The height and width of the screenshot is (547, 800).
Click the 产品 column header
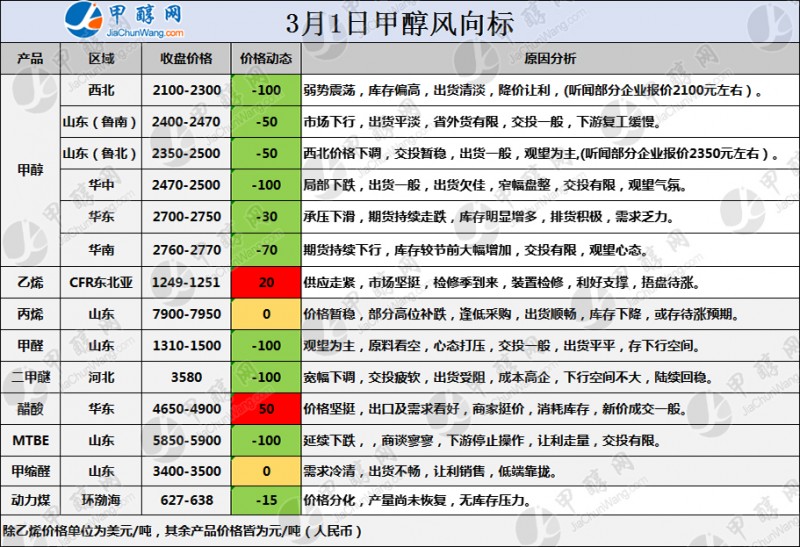pyautogui.click(x=31, y=59)
